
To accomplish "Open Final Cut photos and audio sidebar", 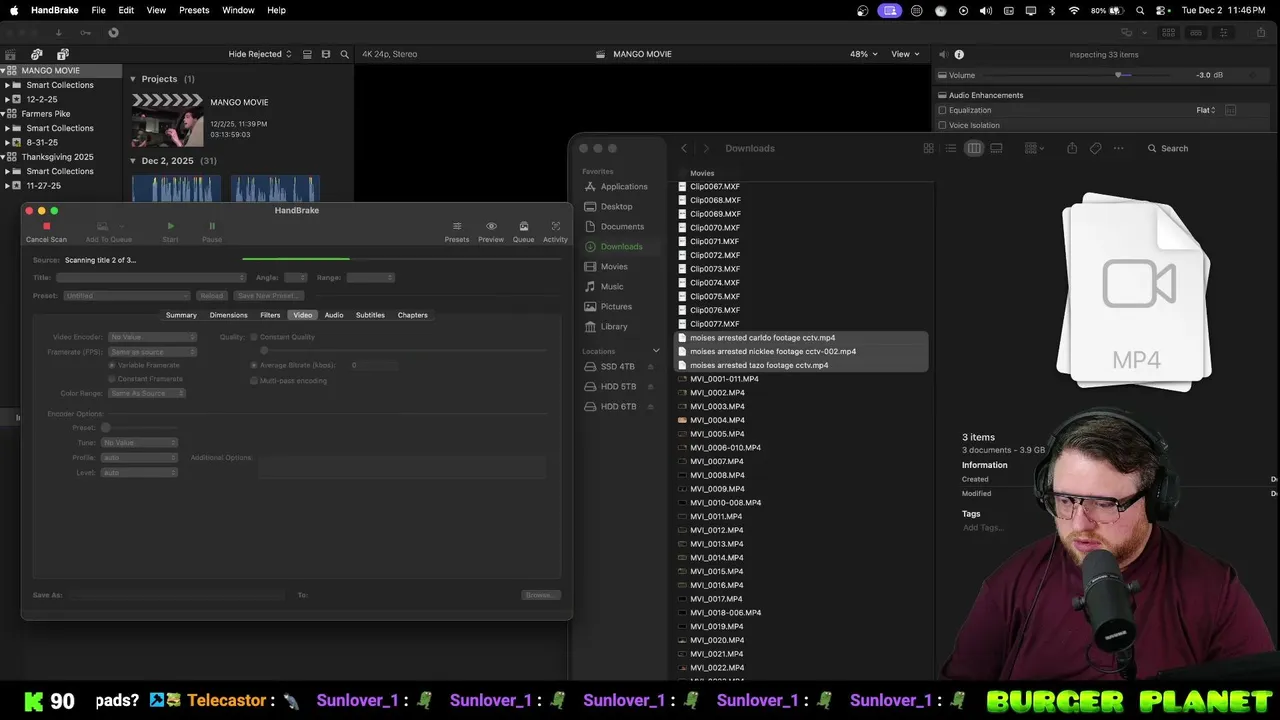I will 37,54.
